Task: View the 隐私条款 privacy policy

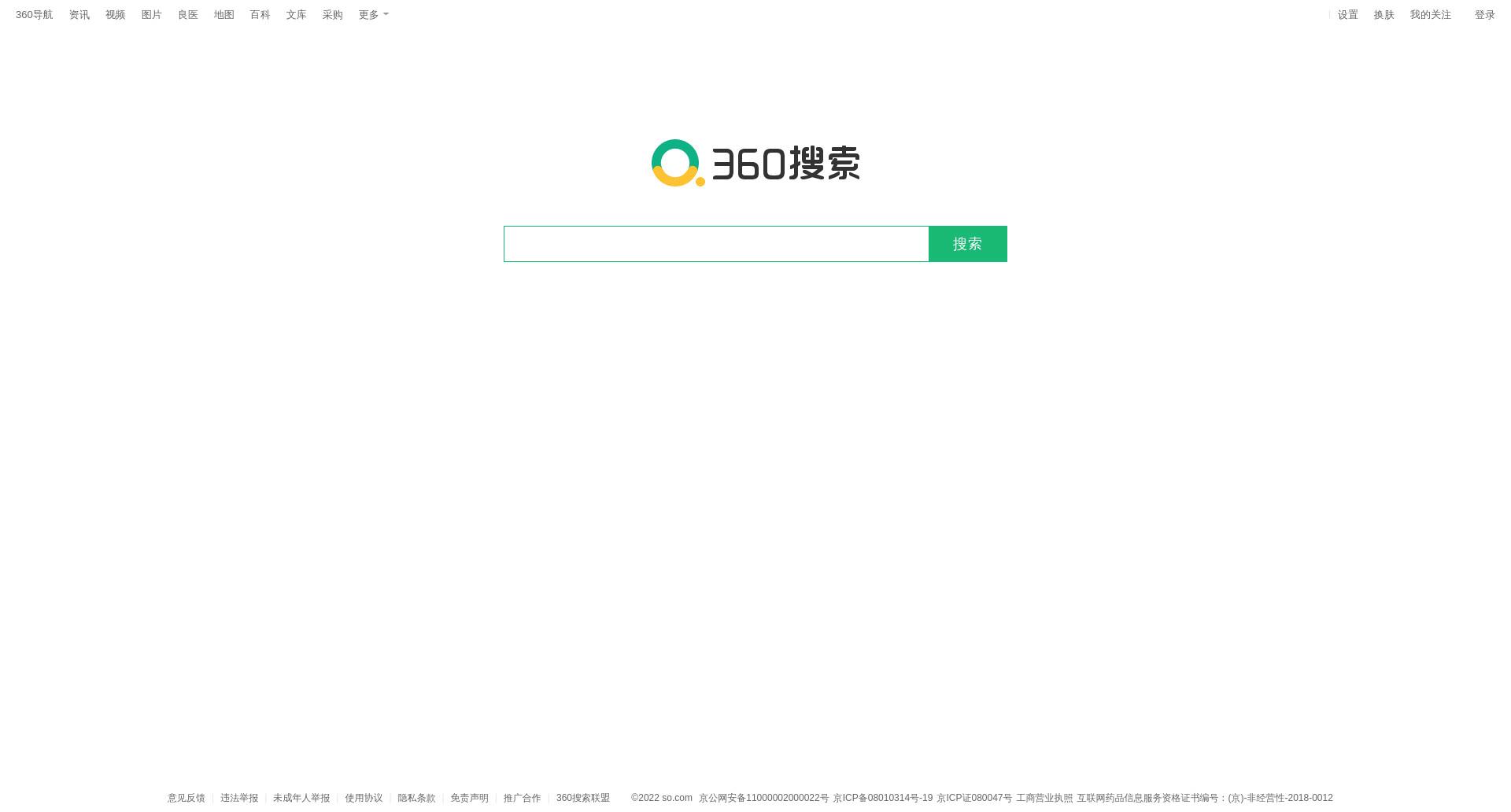Action: (x=416, y=798)
